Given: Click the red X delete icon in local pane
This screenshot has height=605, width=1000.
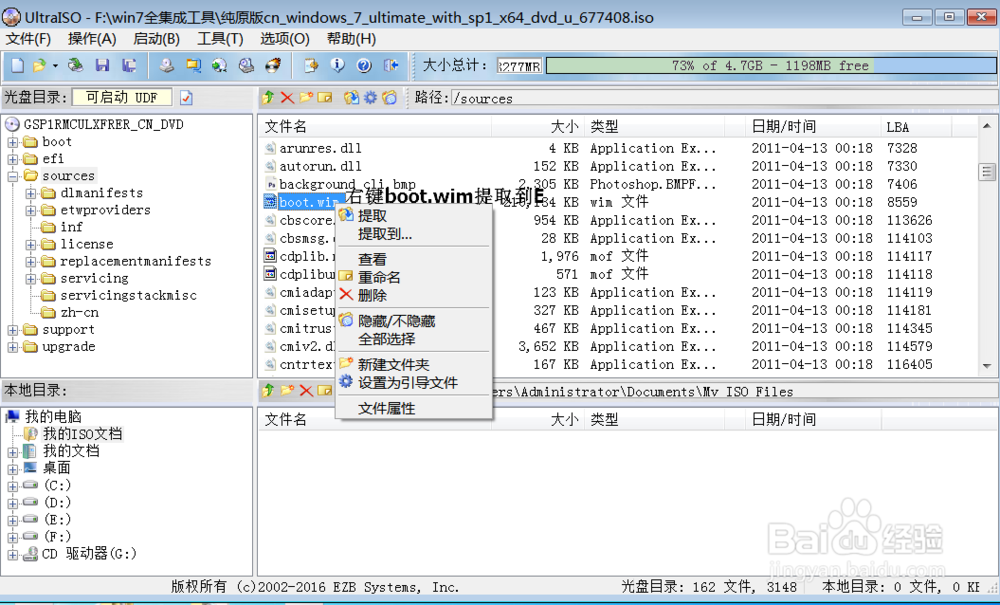Looking at the screenshot, I should pyautogui.click(x=306, y=390).
